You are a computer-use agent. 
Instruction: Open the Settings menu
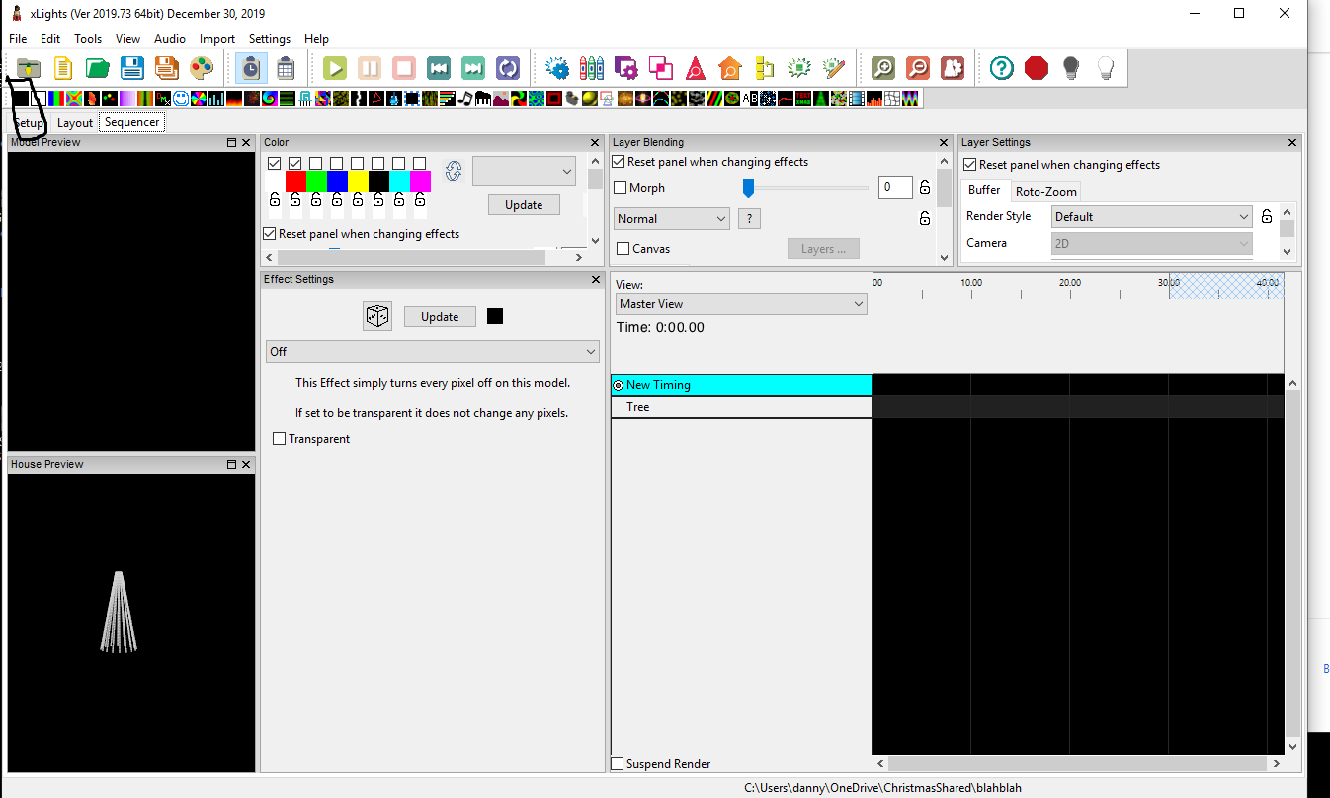270,39
